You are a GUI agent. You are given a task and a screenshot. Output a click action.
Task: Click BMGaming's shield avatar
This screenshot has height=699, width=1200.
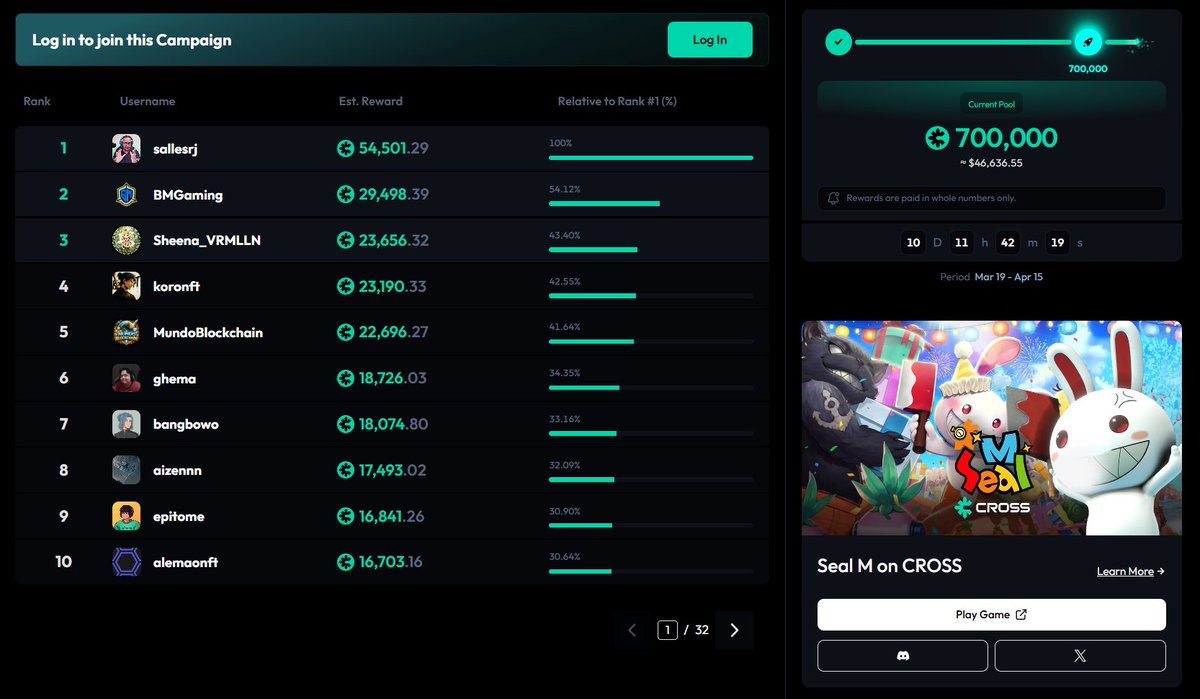pos(126,195)
